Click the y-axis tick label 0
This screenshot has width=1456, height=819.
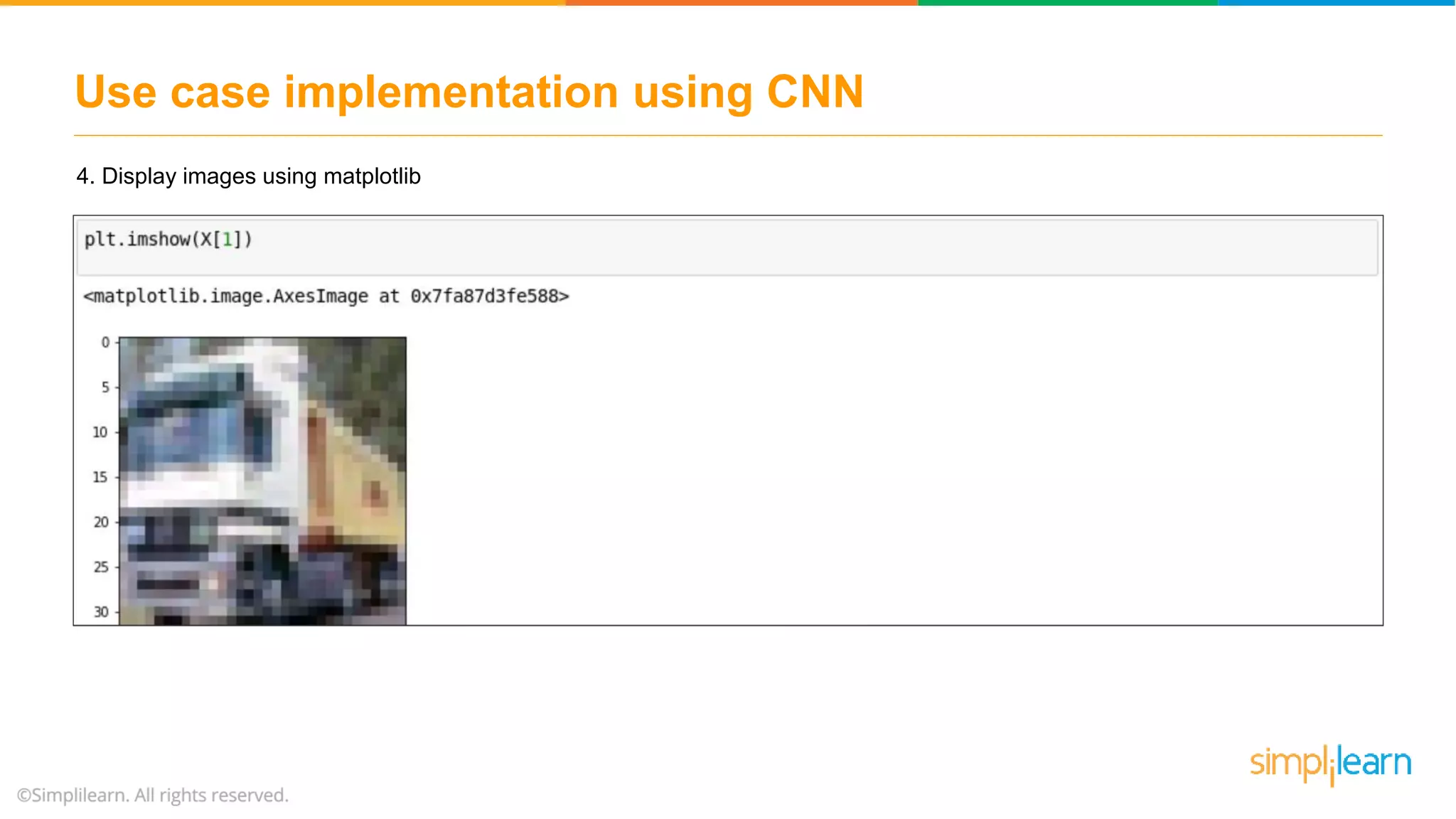click(105, 342)
